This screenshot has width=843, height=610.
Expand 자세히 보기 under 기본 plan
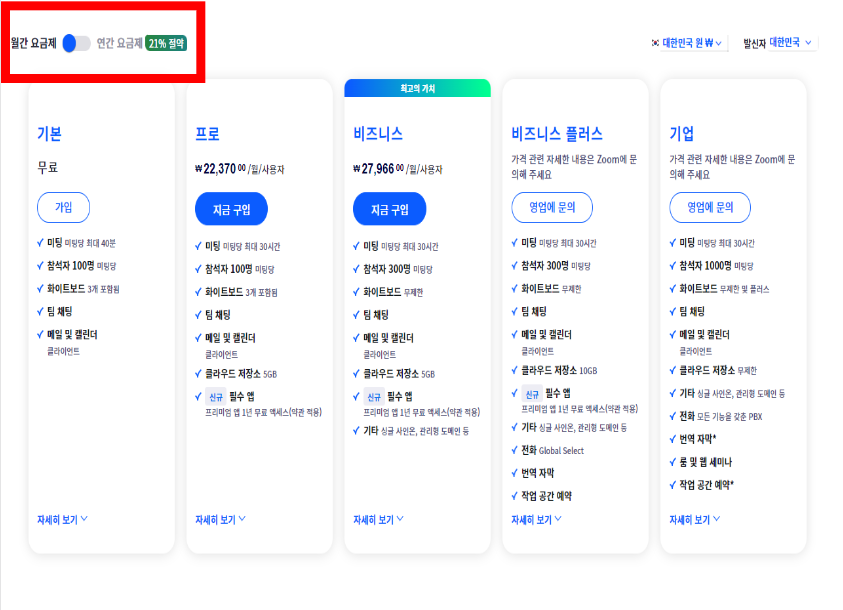62,520
